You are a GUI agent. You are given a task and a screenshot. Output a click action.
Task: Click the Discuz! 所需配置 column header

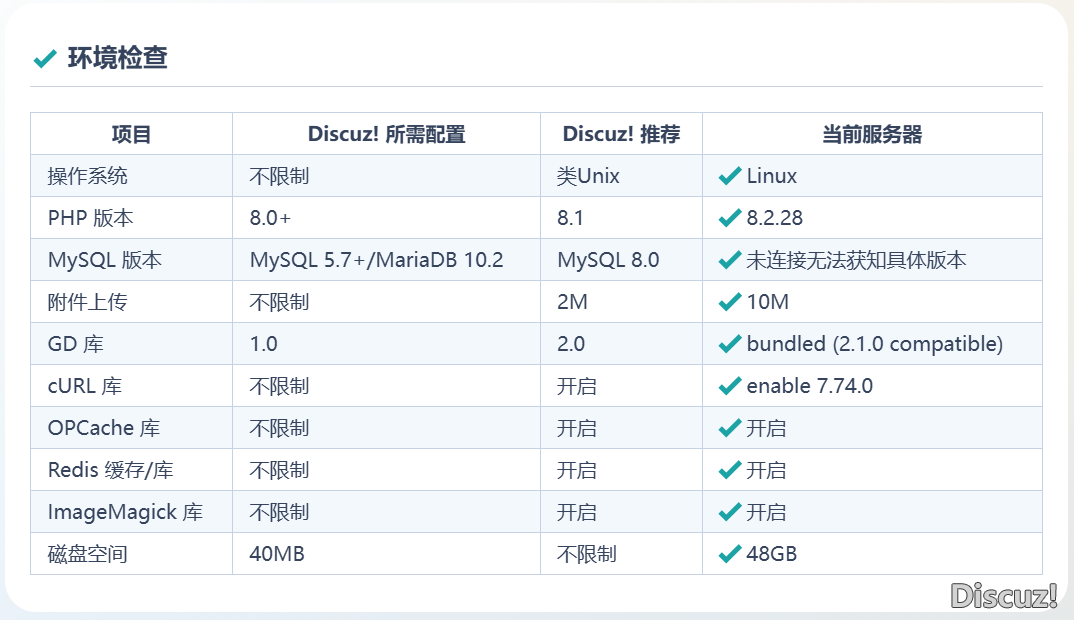[x=386, y=134]
